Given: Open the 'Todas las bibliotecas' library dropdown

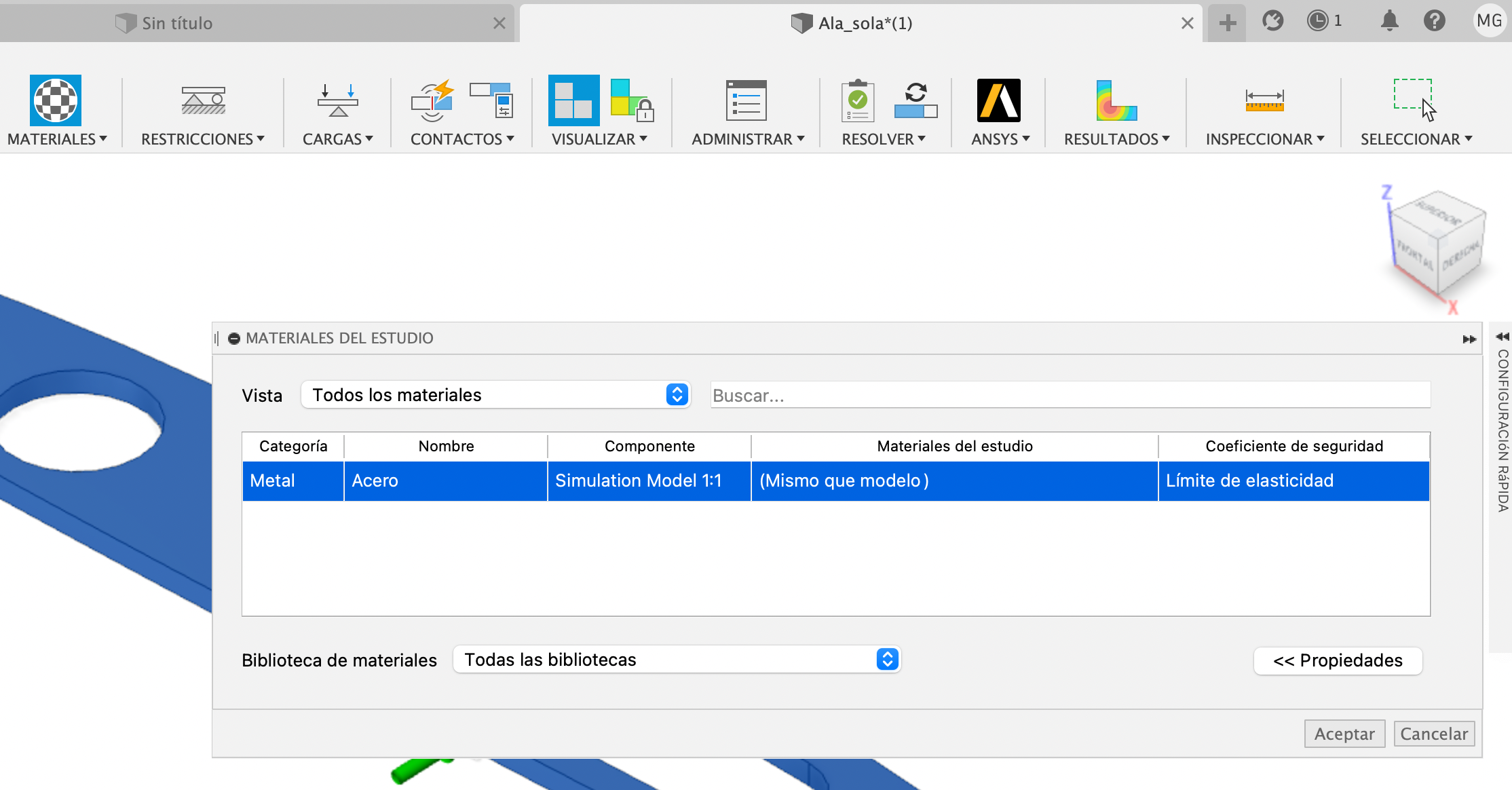Looking at the screenshot, I should coord(677,659).
